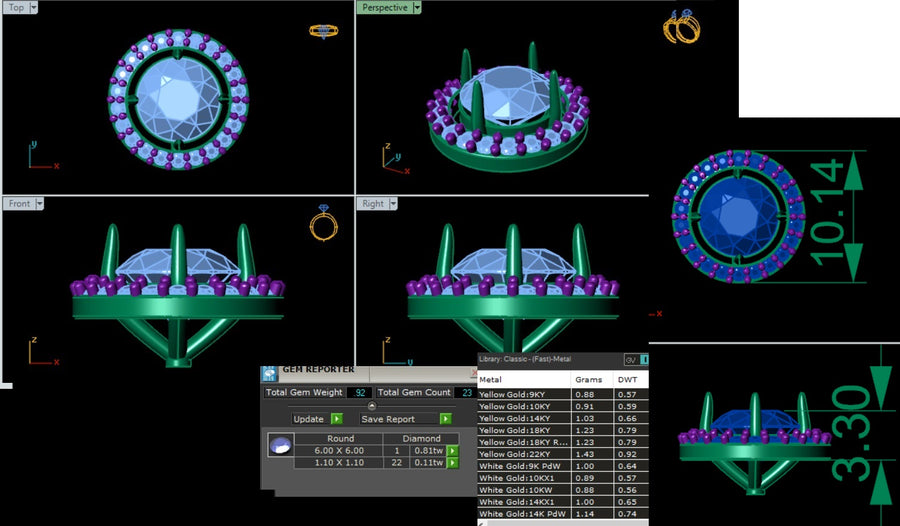The width and height of the screenshot is (900, 526).
Task: Click green arrow for 6.00 X 6.00 gem row
Action: tap(452, 451)
